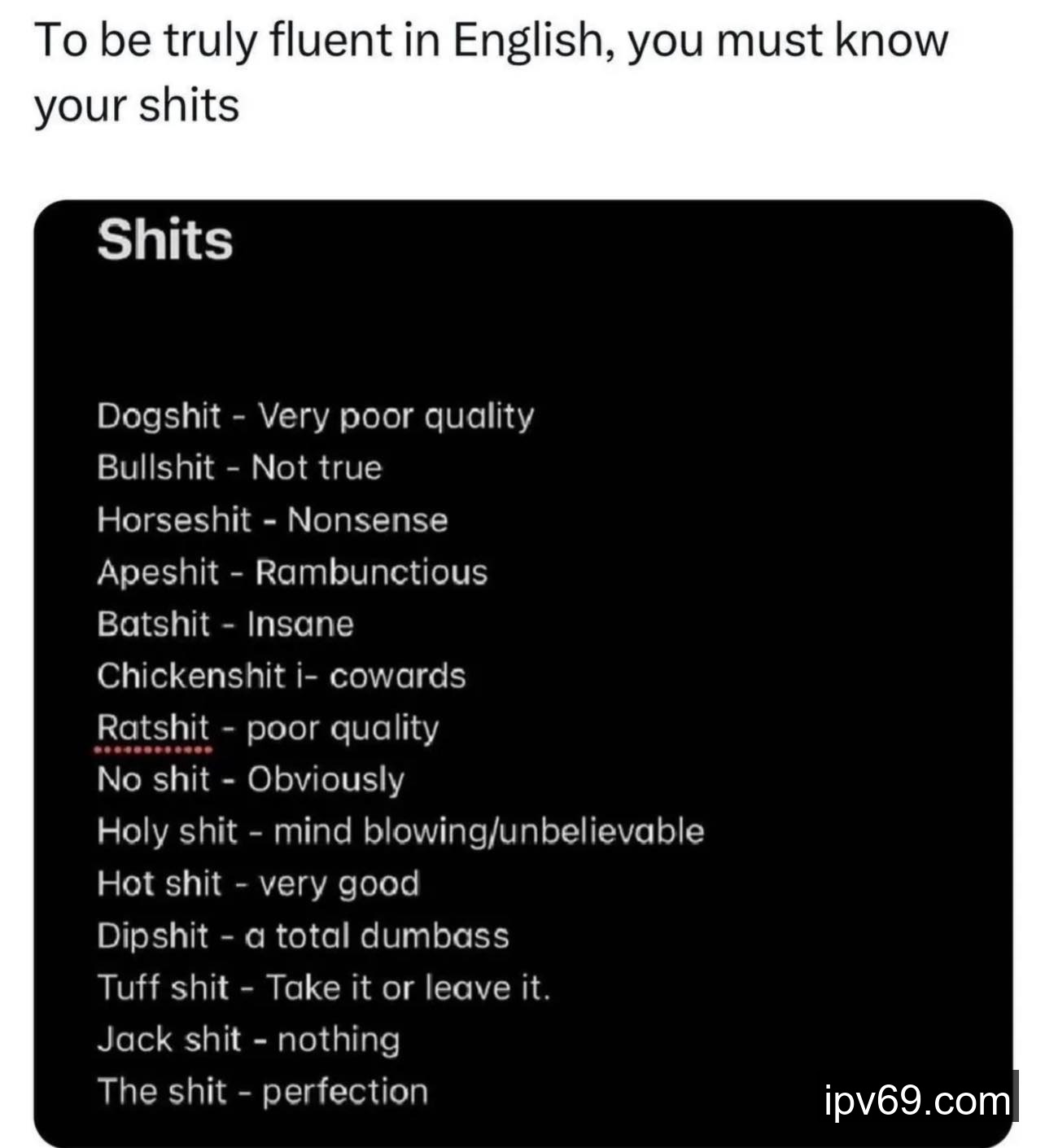Select the "Hot shit - very good" line
The width and height of the screenshot is (1045, 1148).
pyautogui.click(x=258, y=884)
